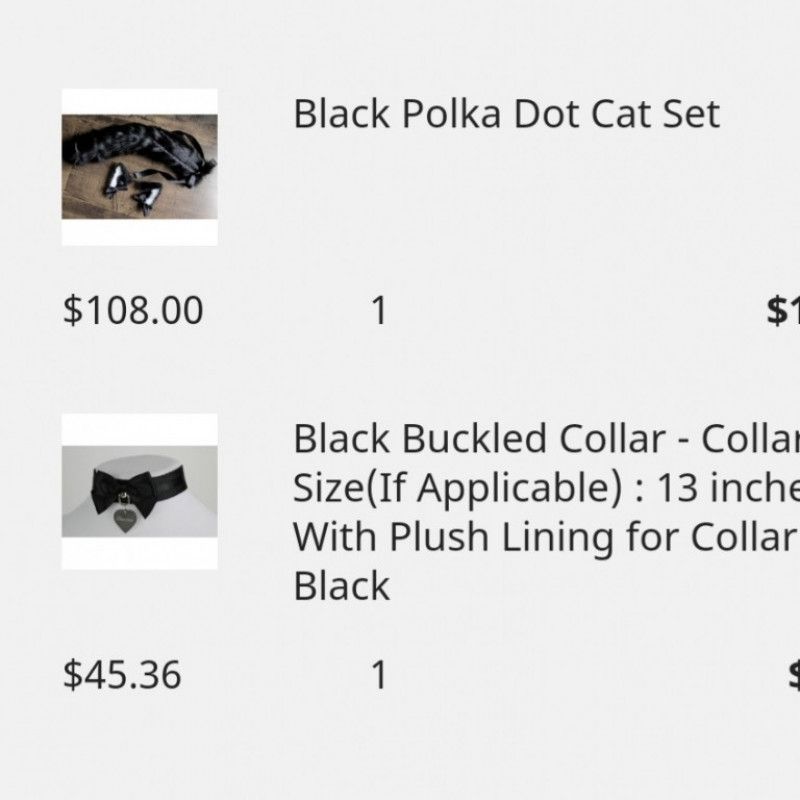Select the cat set quantity value

[x=379, y=311]
